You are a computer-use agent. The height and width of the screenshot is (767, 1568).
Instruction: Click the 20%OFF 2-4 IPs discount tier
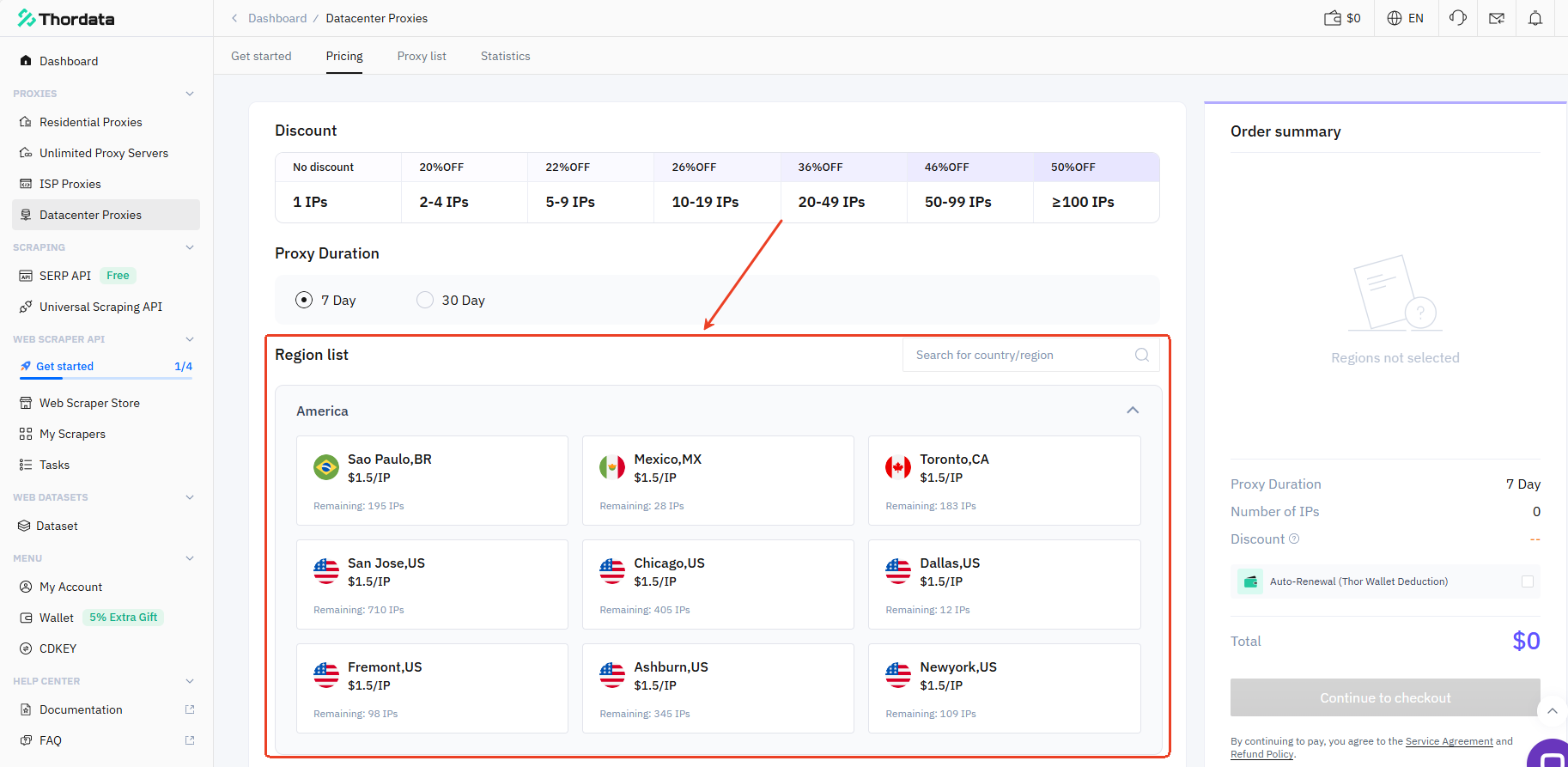tap(465, 188)
